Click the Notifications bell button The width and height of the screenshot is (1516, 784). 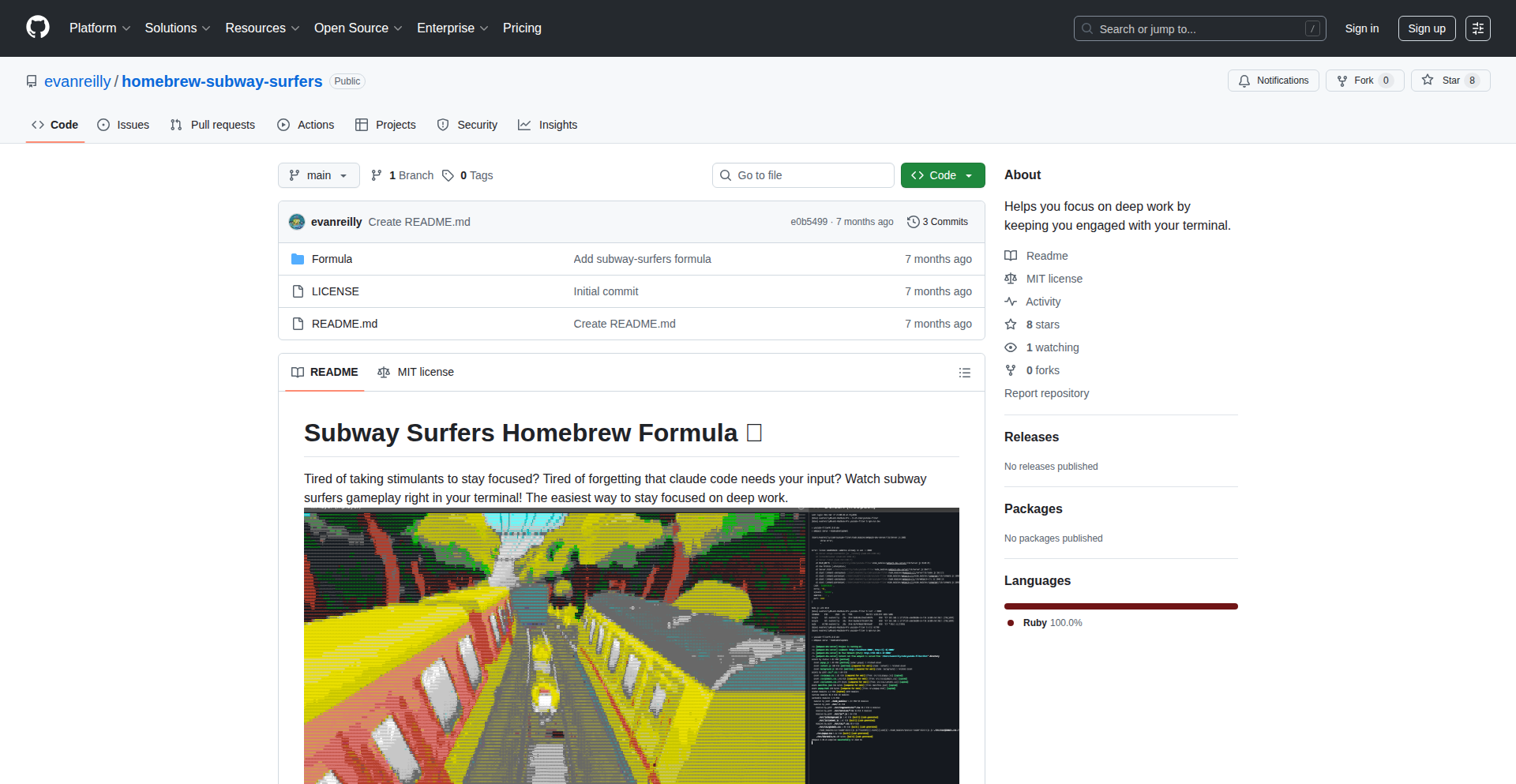click(x=1273, y=81)
